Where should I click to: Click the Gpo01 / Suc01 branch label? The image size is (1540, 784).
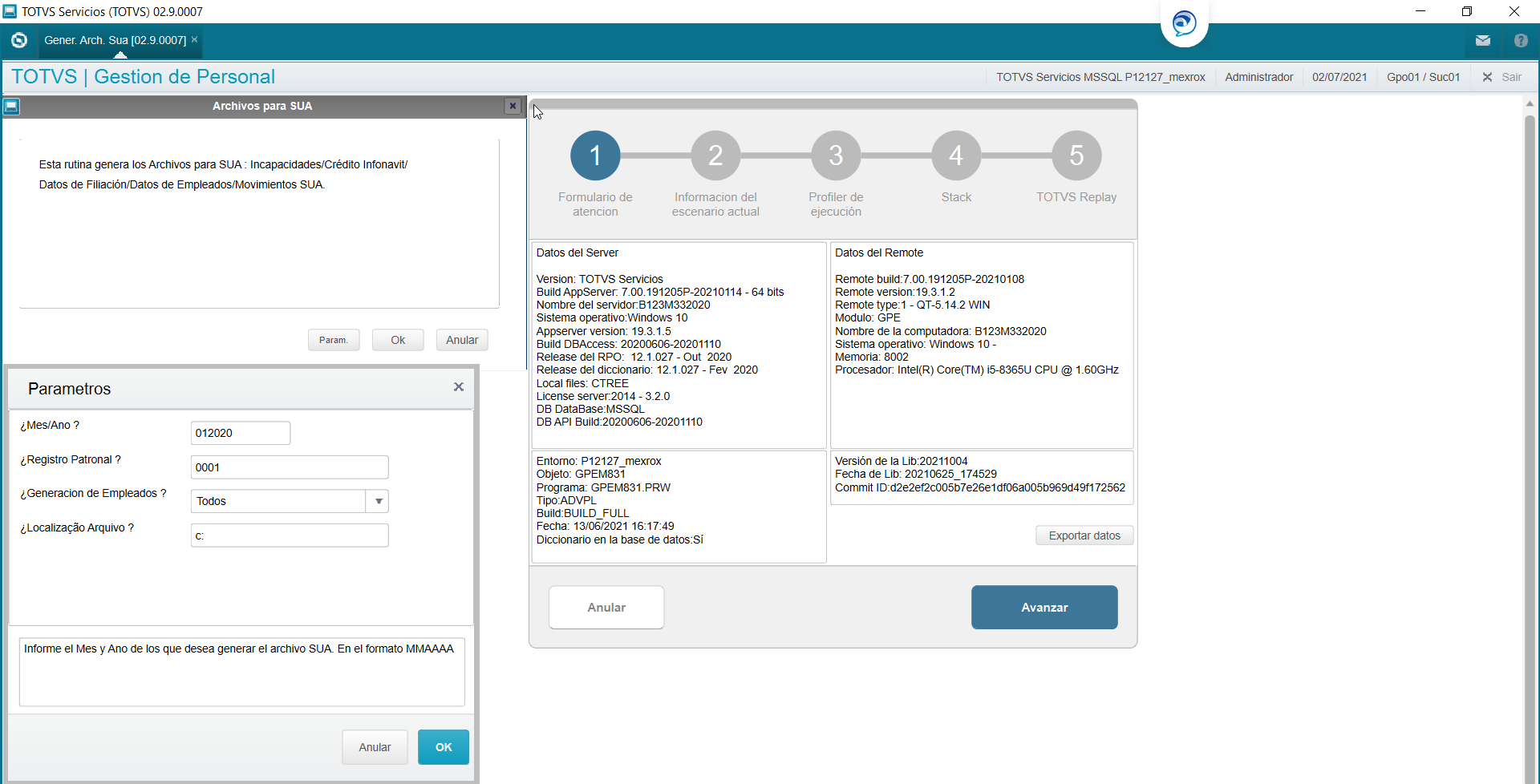tap(1423, 77)
